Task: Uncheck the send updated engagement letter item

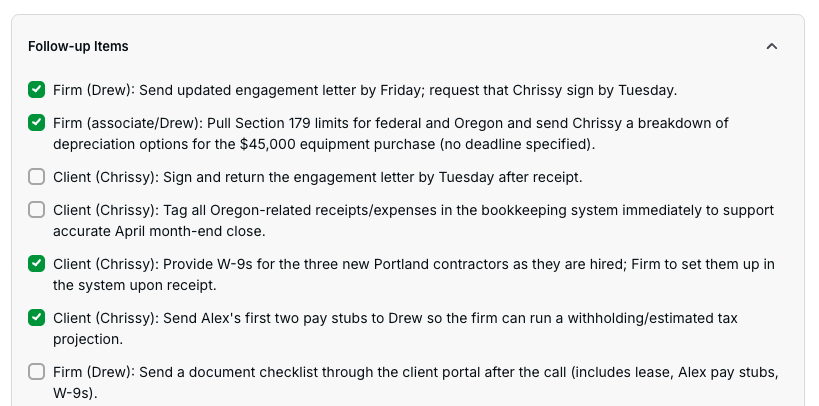Action: click(x=37, y=90)
